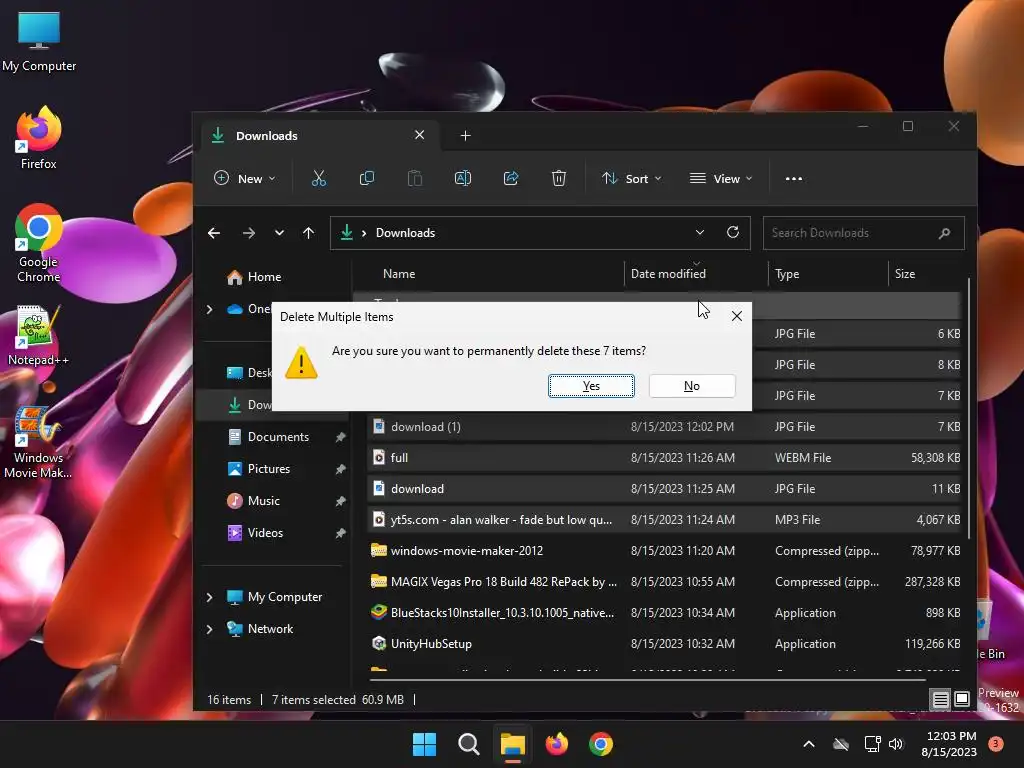Select the yt5s.com alan walker MP3
Image resolution: width=1024 pixels, height=768 pixels.
click(664, 520)
